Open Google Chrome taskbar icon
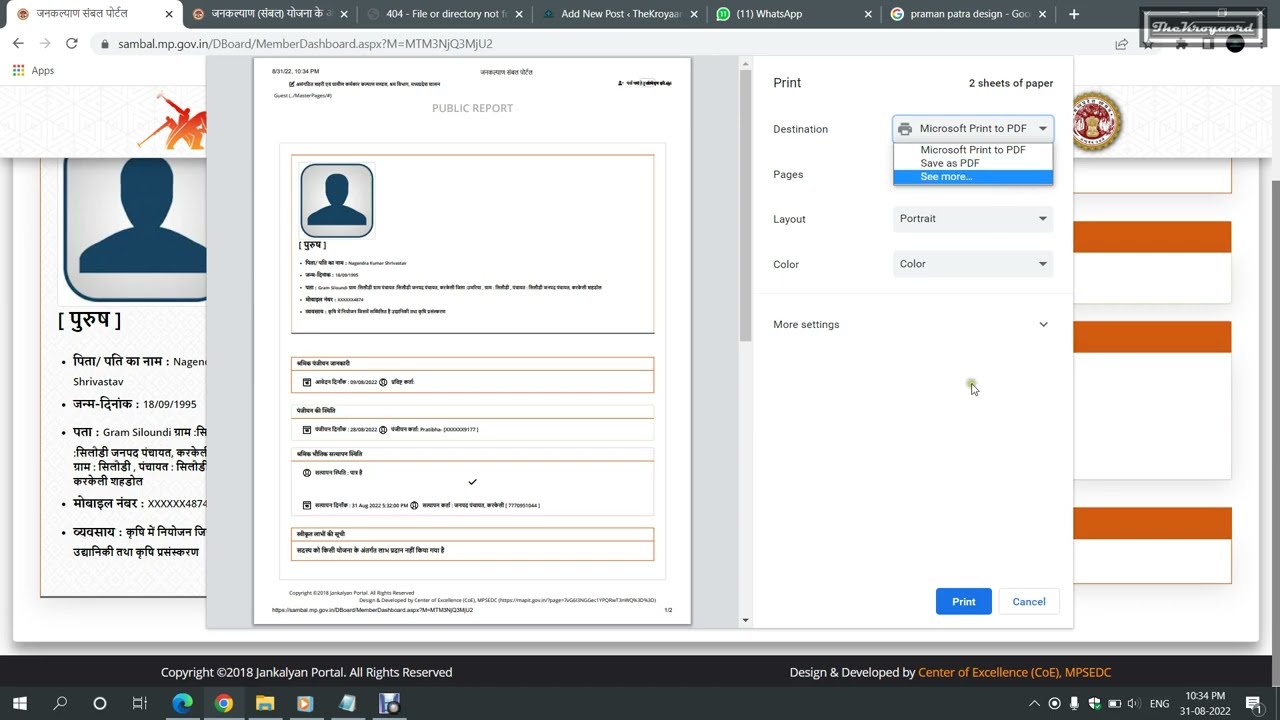This screenshot has width=1280, height=720. pos(224,703)
